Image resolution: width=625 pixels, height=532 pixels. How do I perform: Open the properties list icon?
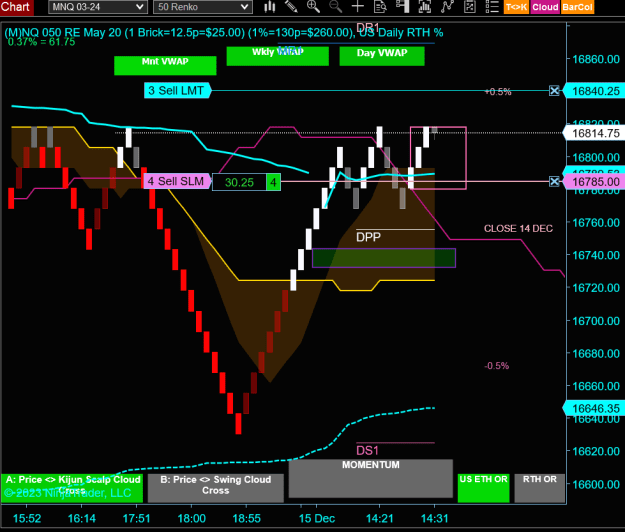point(492,6)
